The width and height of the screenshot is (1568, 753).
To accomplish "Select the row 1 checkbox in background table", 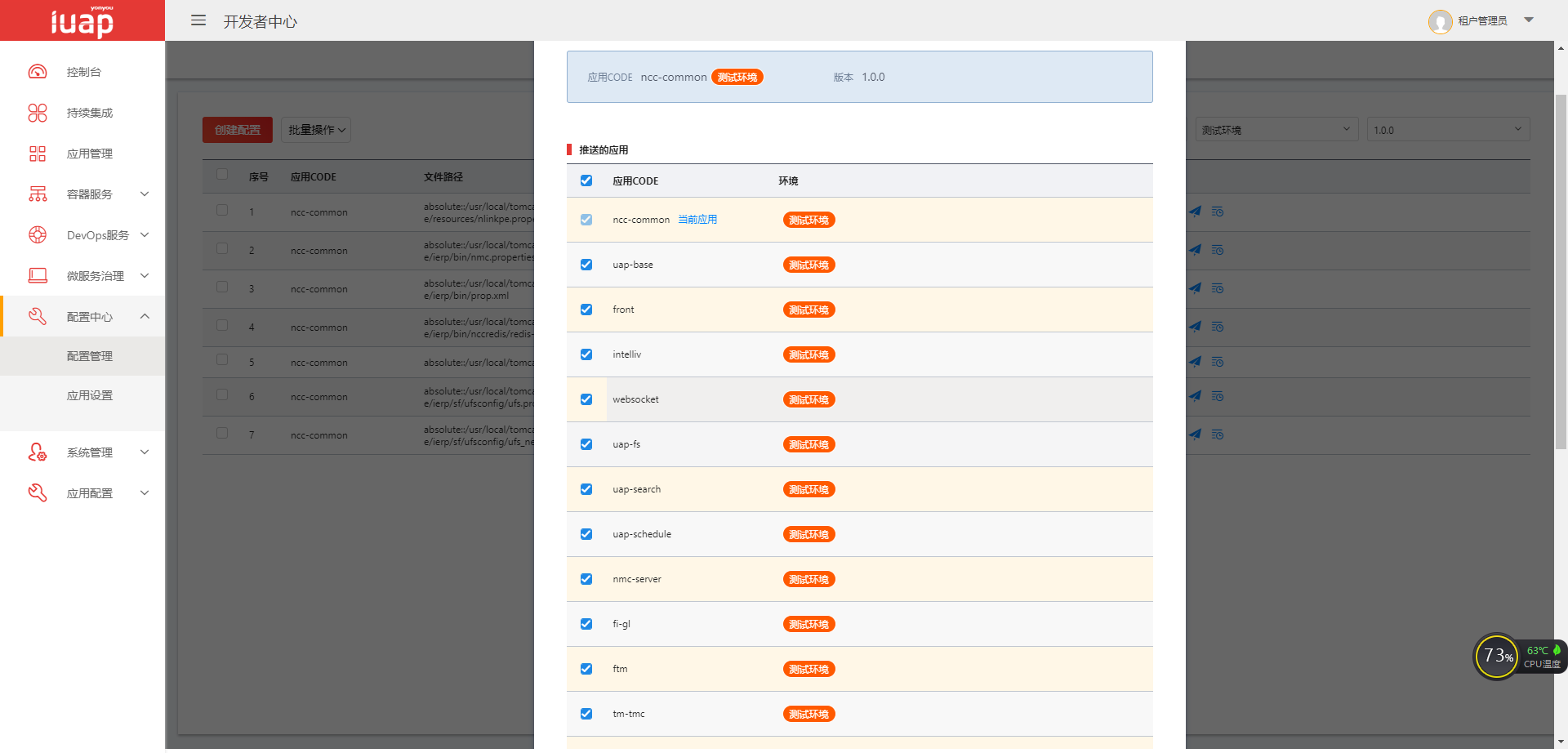I will pyautogui.click(x=222, y=210).
